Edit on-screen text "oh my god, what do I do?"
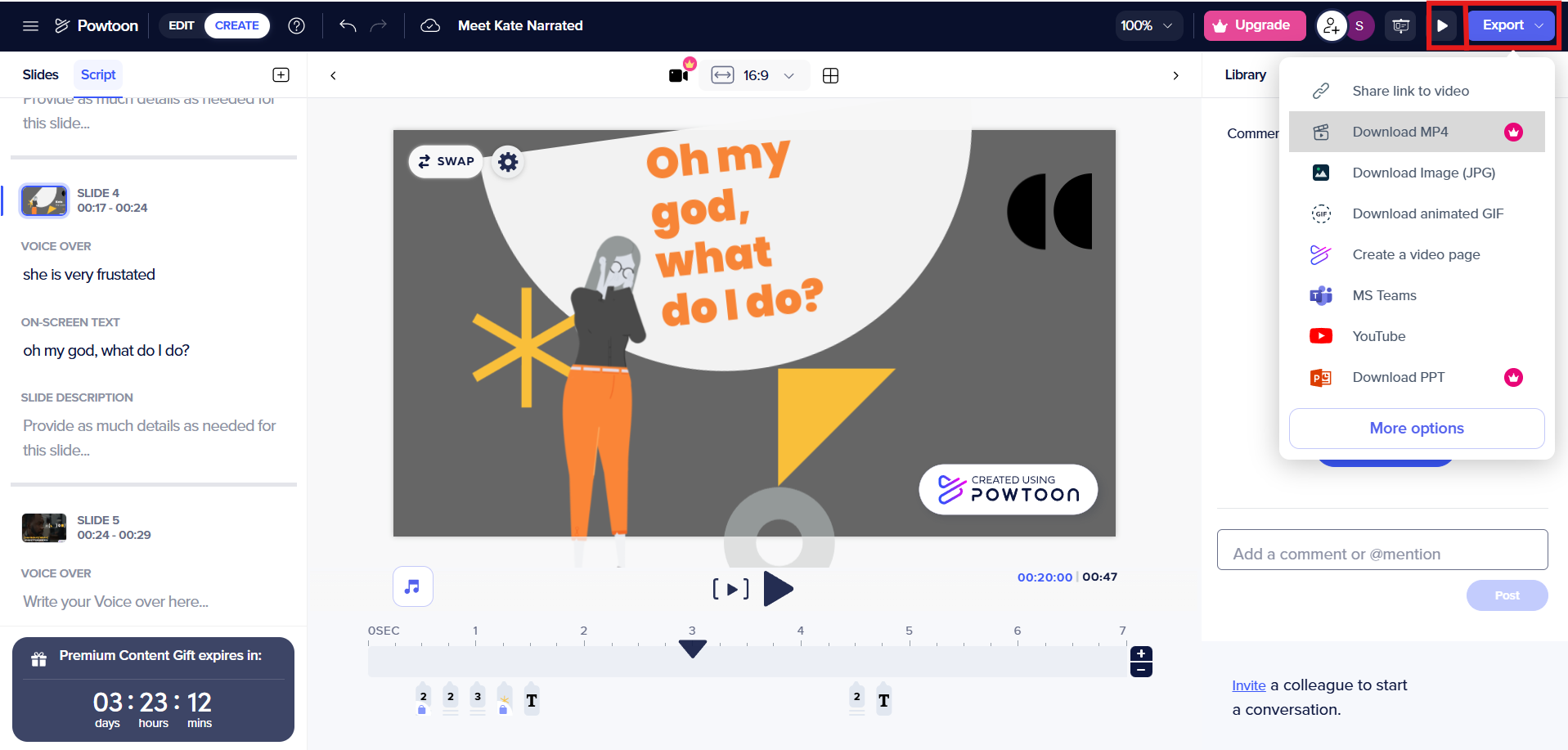Viewport: 1568px width, 750px height. (x=106, y=351)
